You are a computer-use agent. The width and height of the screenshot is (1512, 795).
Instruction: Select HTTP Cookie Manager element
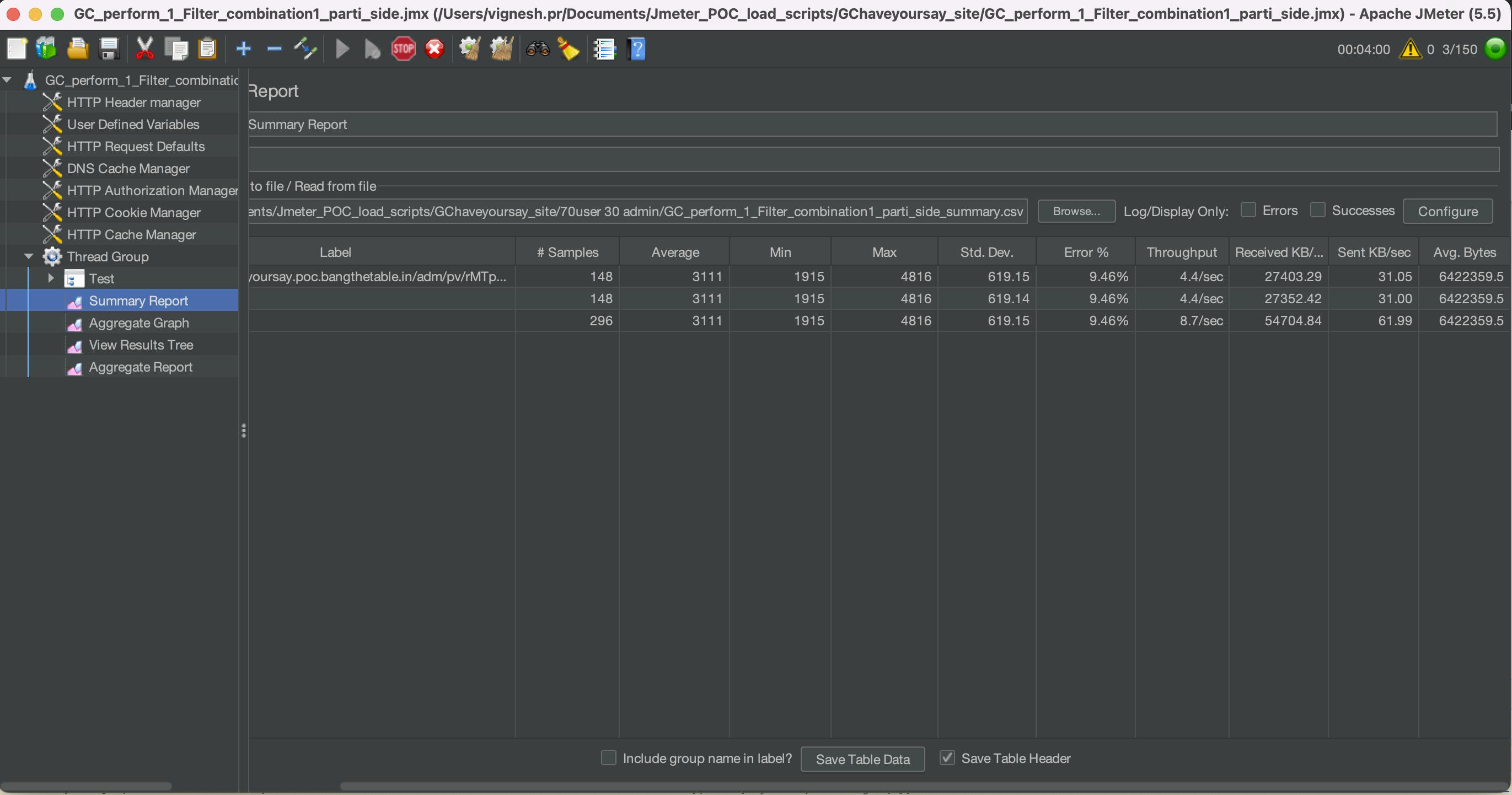pyautogui.click(x=133, y=212)
